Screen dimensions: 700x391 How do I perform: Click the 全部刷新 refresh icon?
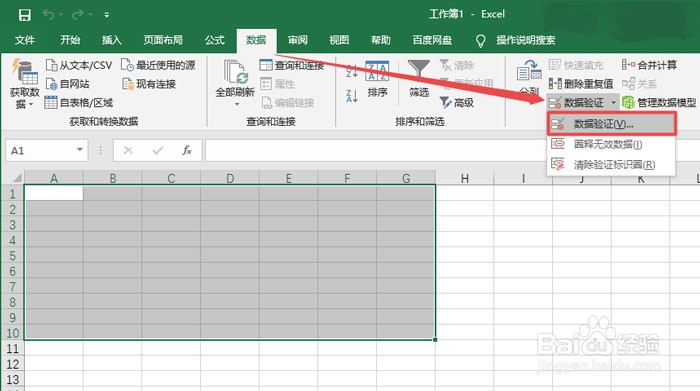(x=235, y=72)
